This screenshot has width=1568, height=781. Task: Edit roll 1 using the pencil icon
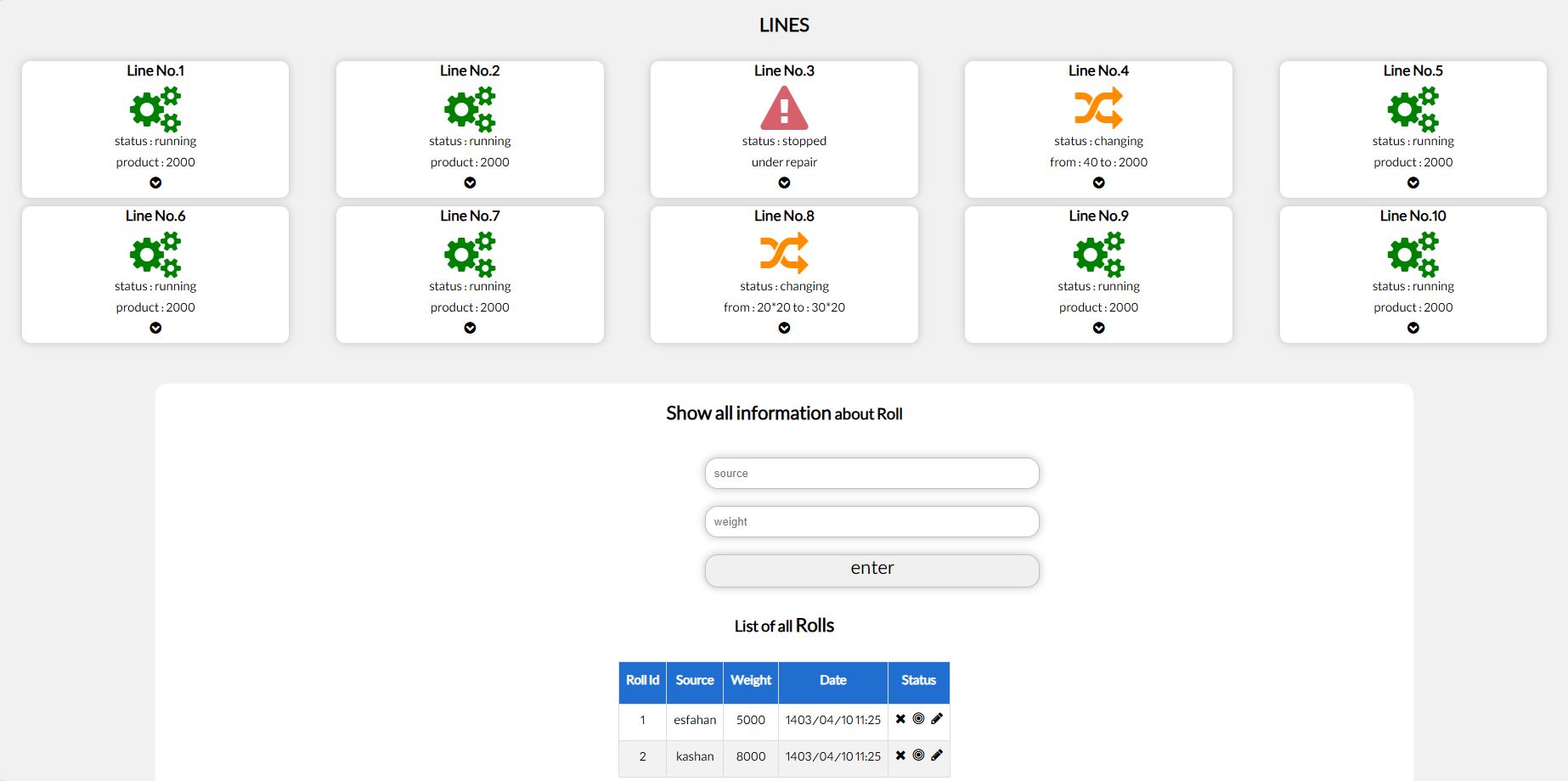[x=937, y=719]
